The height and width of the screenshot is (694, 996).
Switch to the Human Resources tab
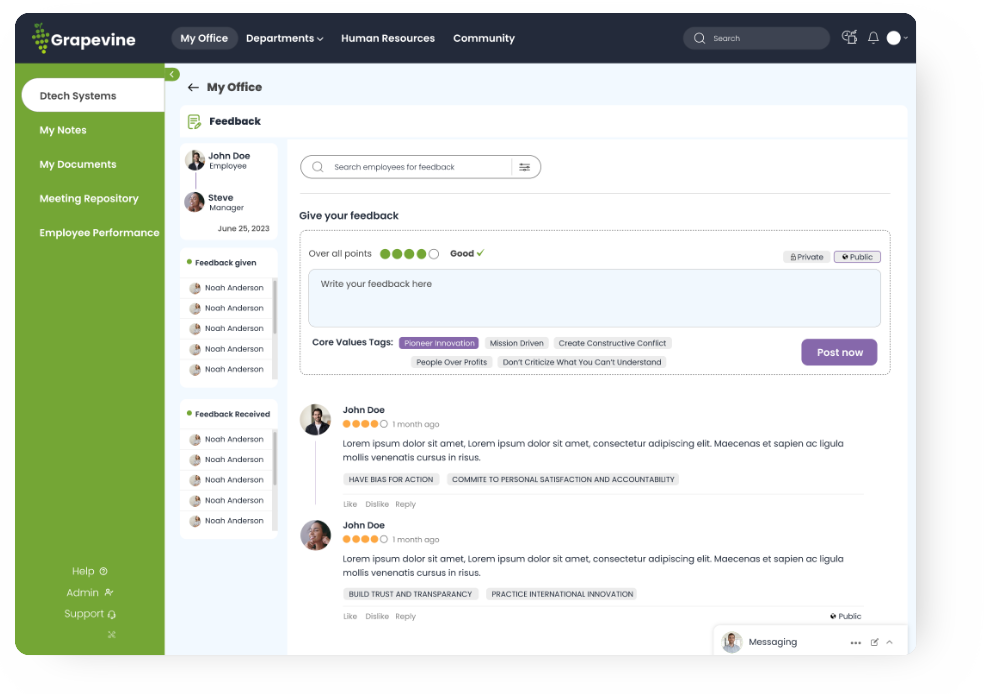[387, 39]
